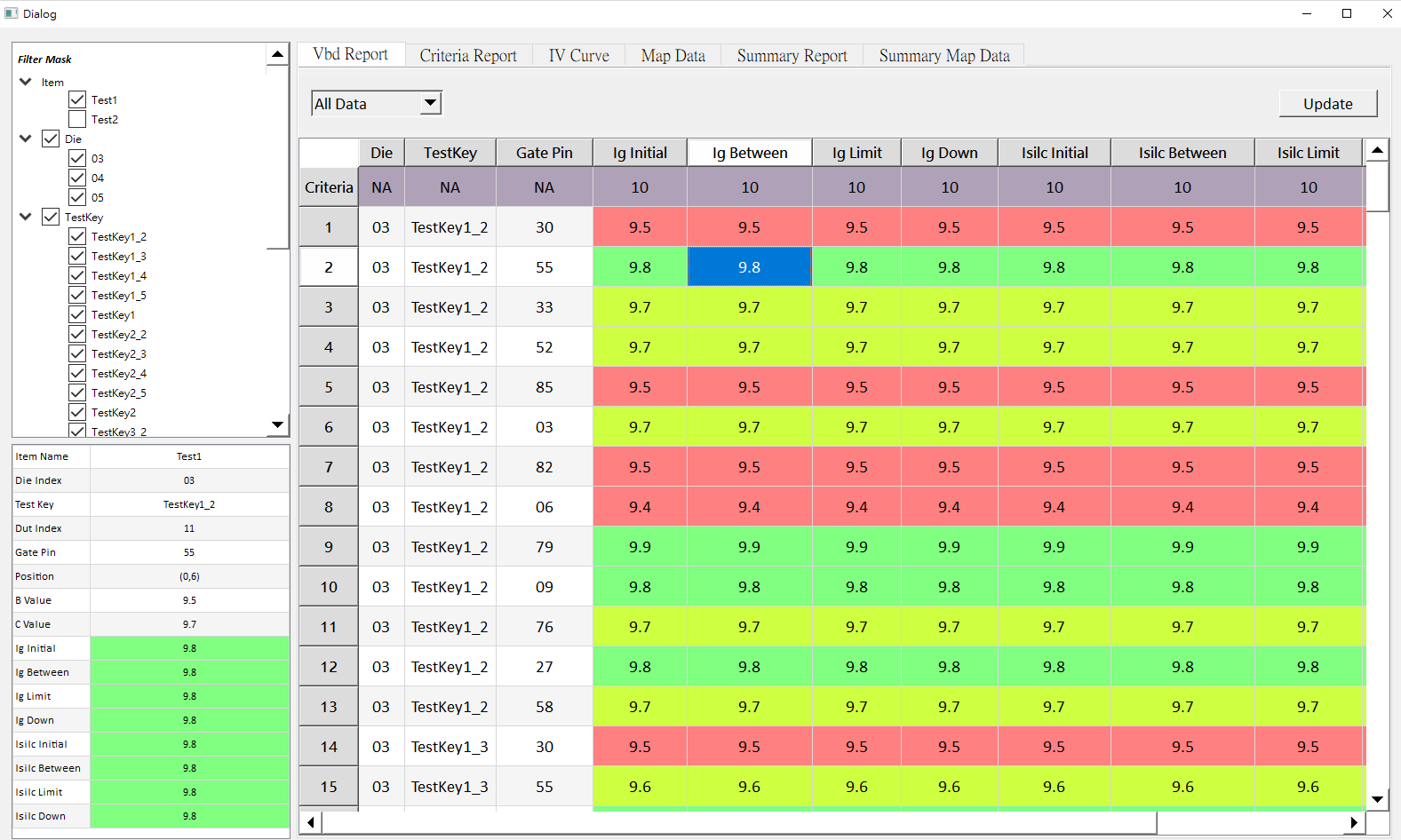
Task: Collapse the TestKey tree node
Action: coord(26,217)
